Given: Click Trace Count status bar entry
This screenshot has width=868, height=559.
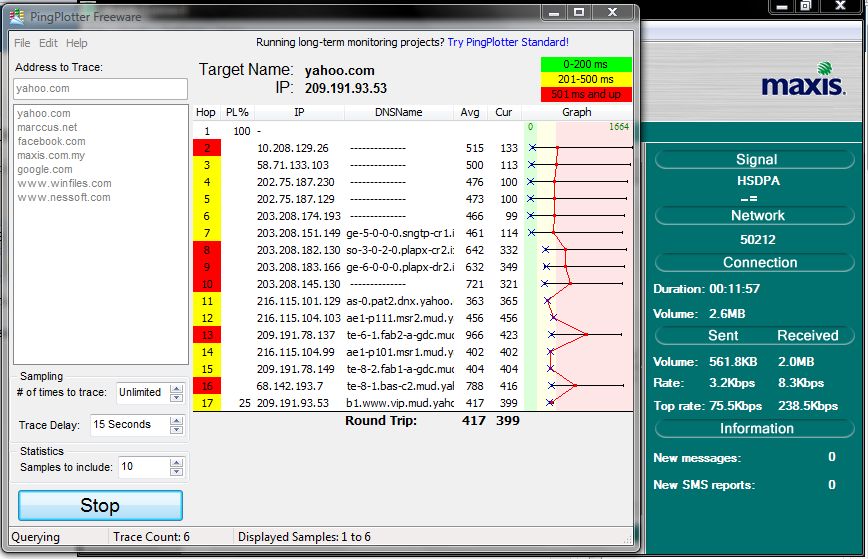Looking at the screenshot, I should pyautogui.click(x=151, y=537).
